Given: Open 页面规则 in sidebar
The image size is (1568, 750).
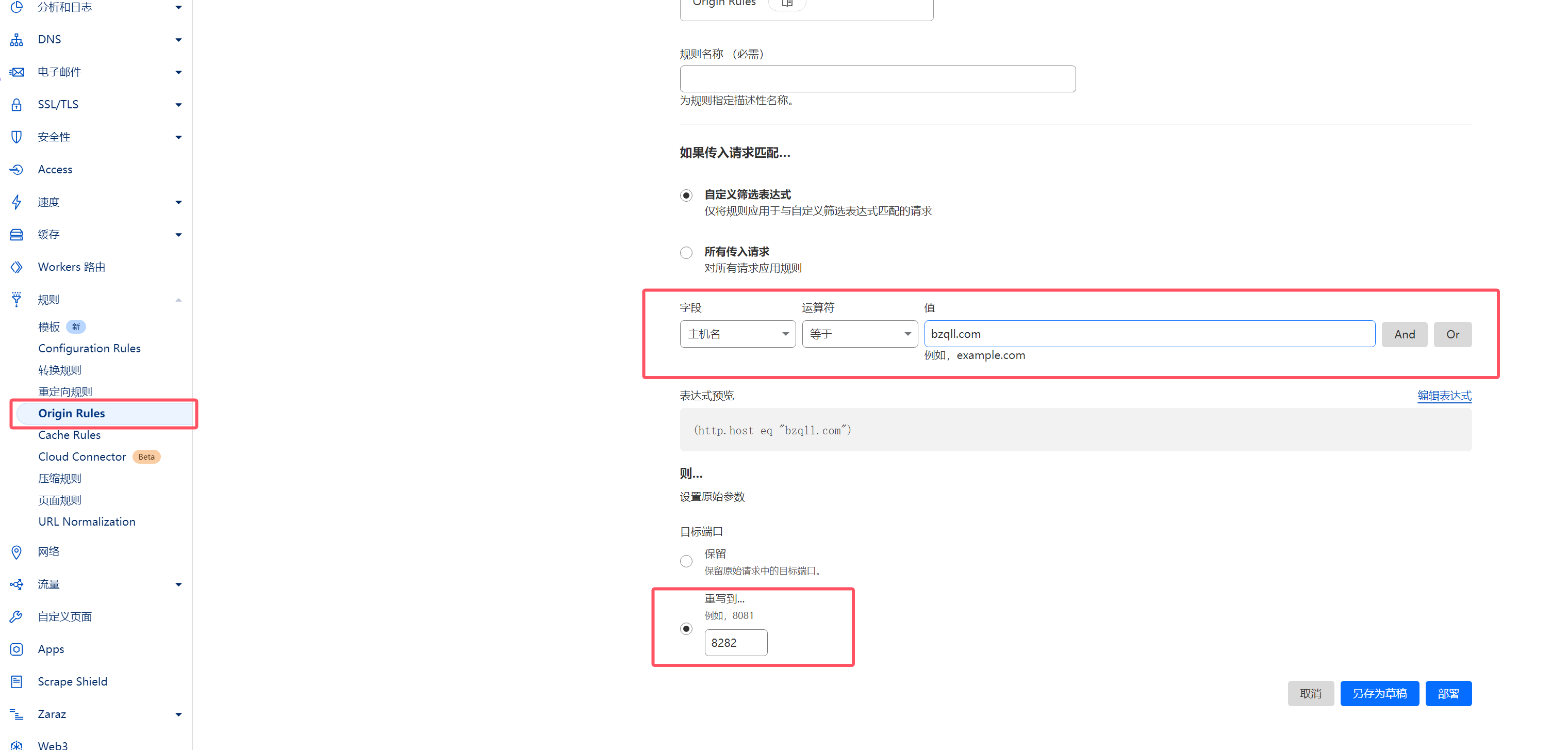Looking at the screenshot, I should [x=60, y=500].
